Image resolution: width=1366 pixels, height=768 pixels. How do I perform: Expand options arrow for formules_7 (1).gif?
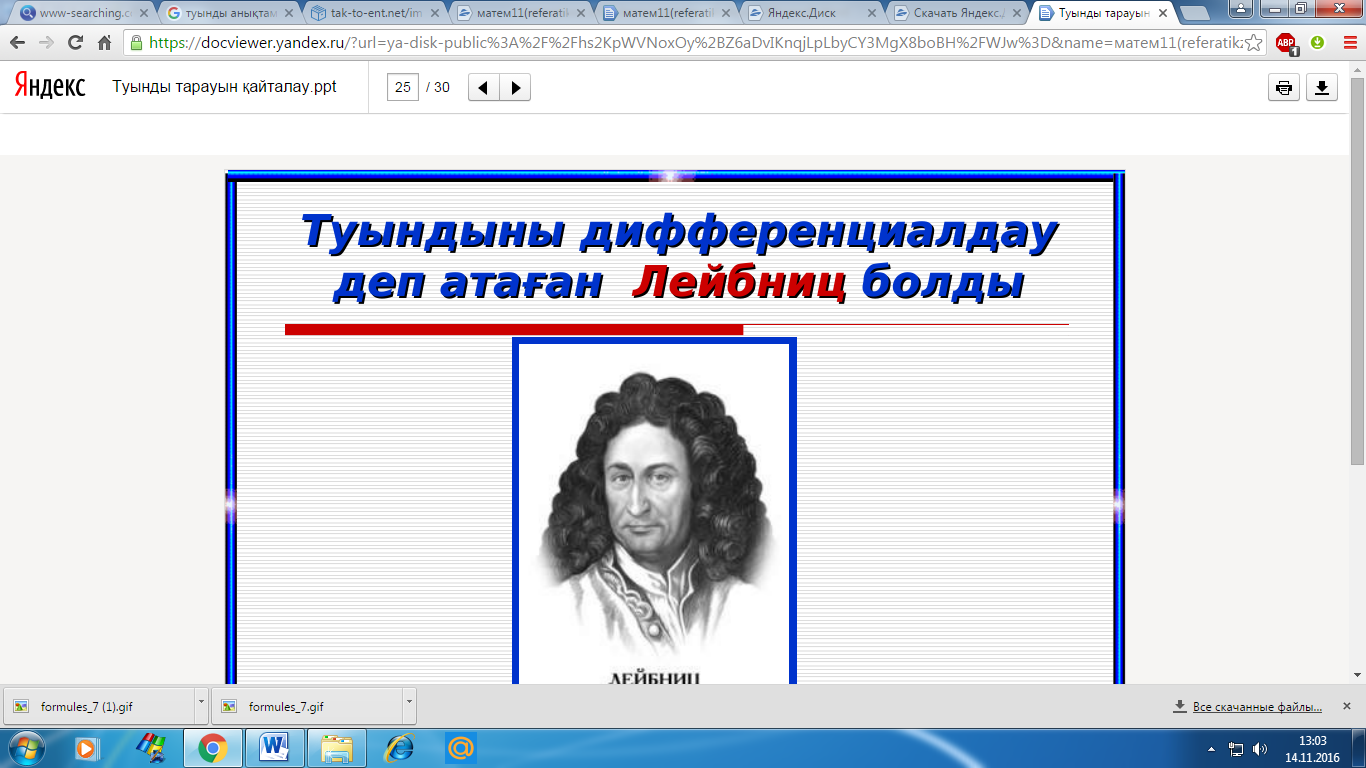(x=201, y=705)
